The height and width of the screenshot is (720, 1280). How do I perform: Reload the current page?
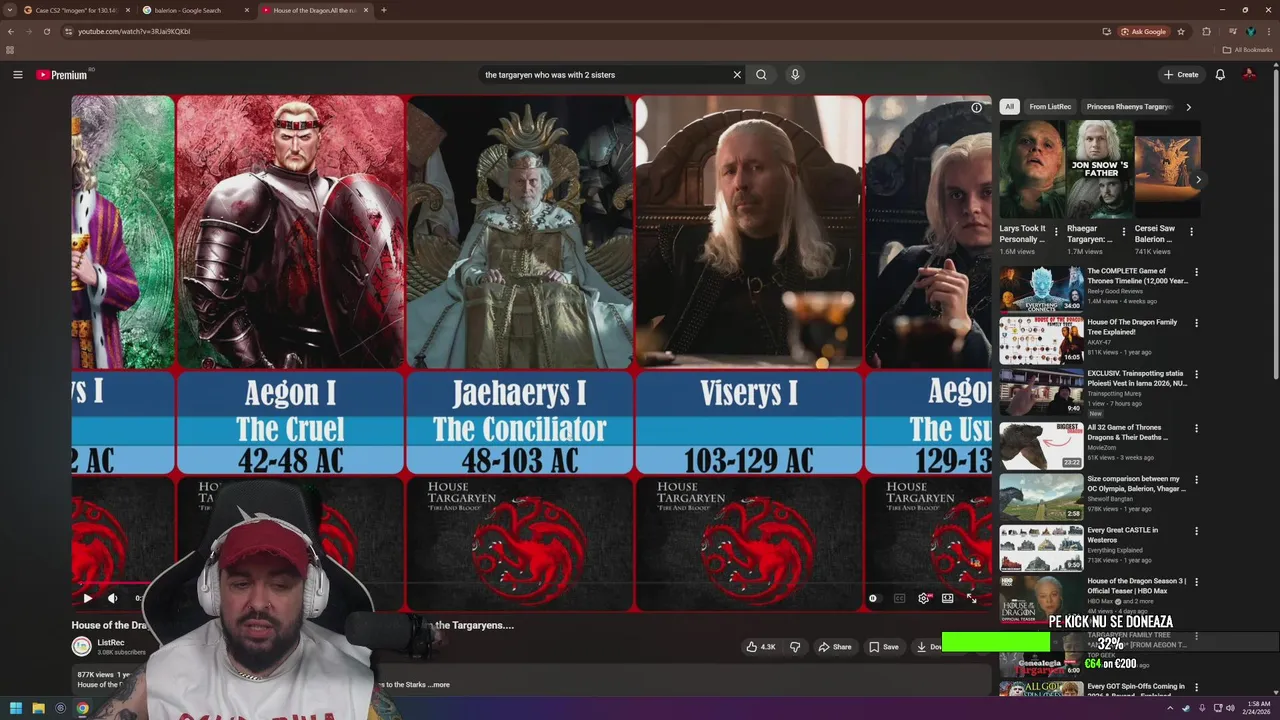point(46,31)
